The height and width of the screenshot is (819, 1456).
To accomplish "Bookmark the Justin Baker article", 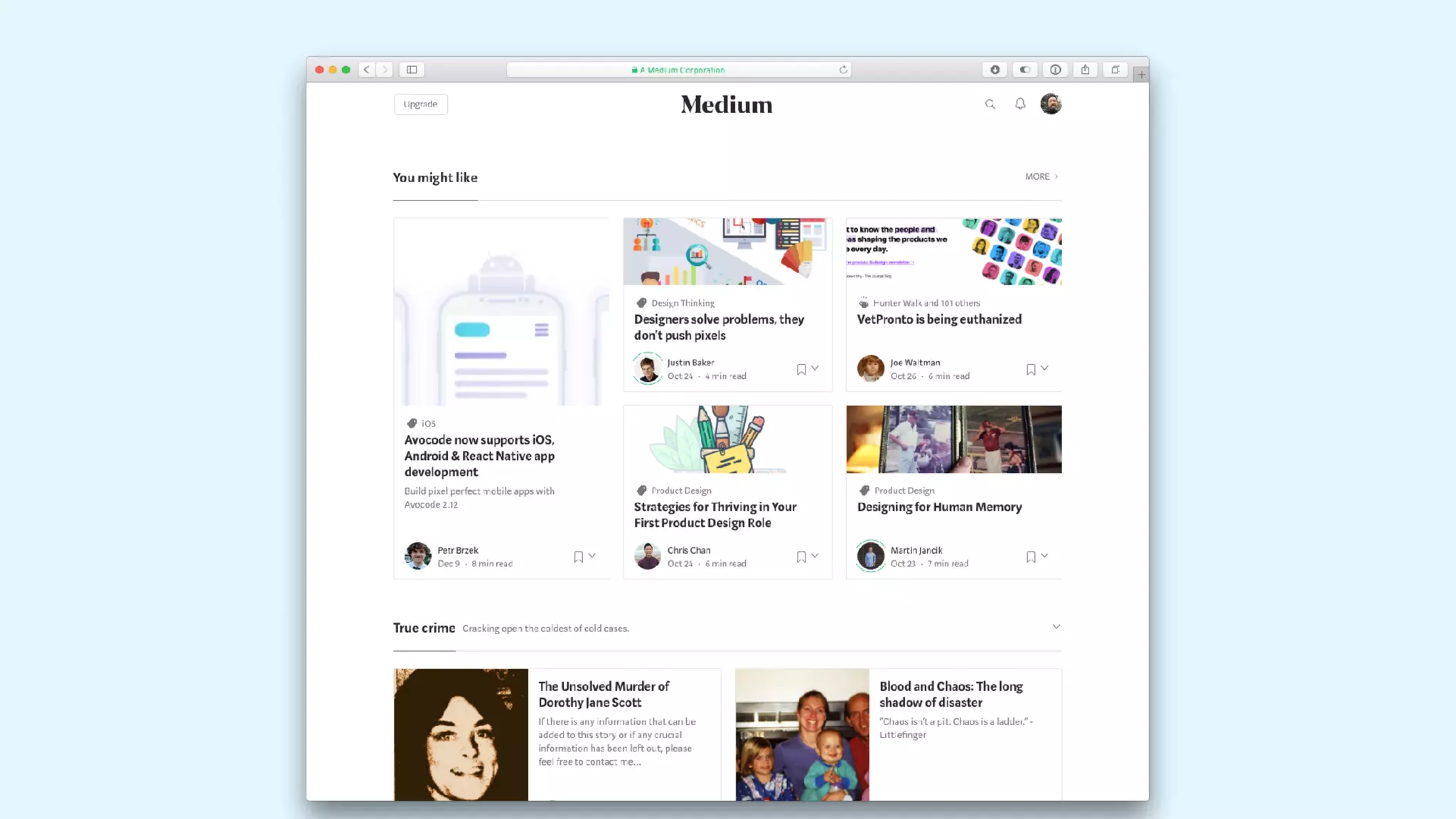I will point(801,369).
